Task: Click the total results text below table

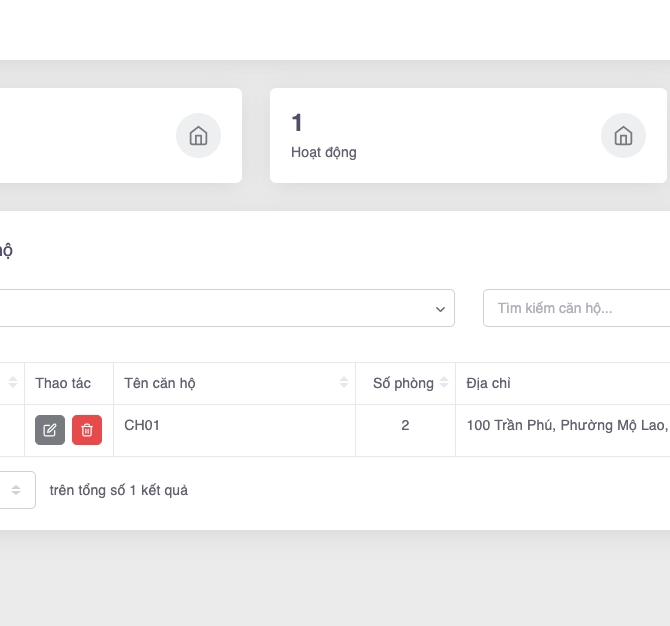Action: [x=118, y=490]
